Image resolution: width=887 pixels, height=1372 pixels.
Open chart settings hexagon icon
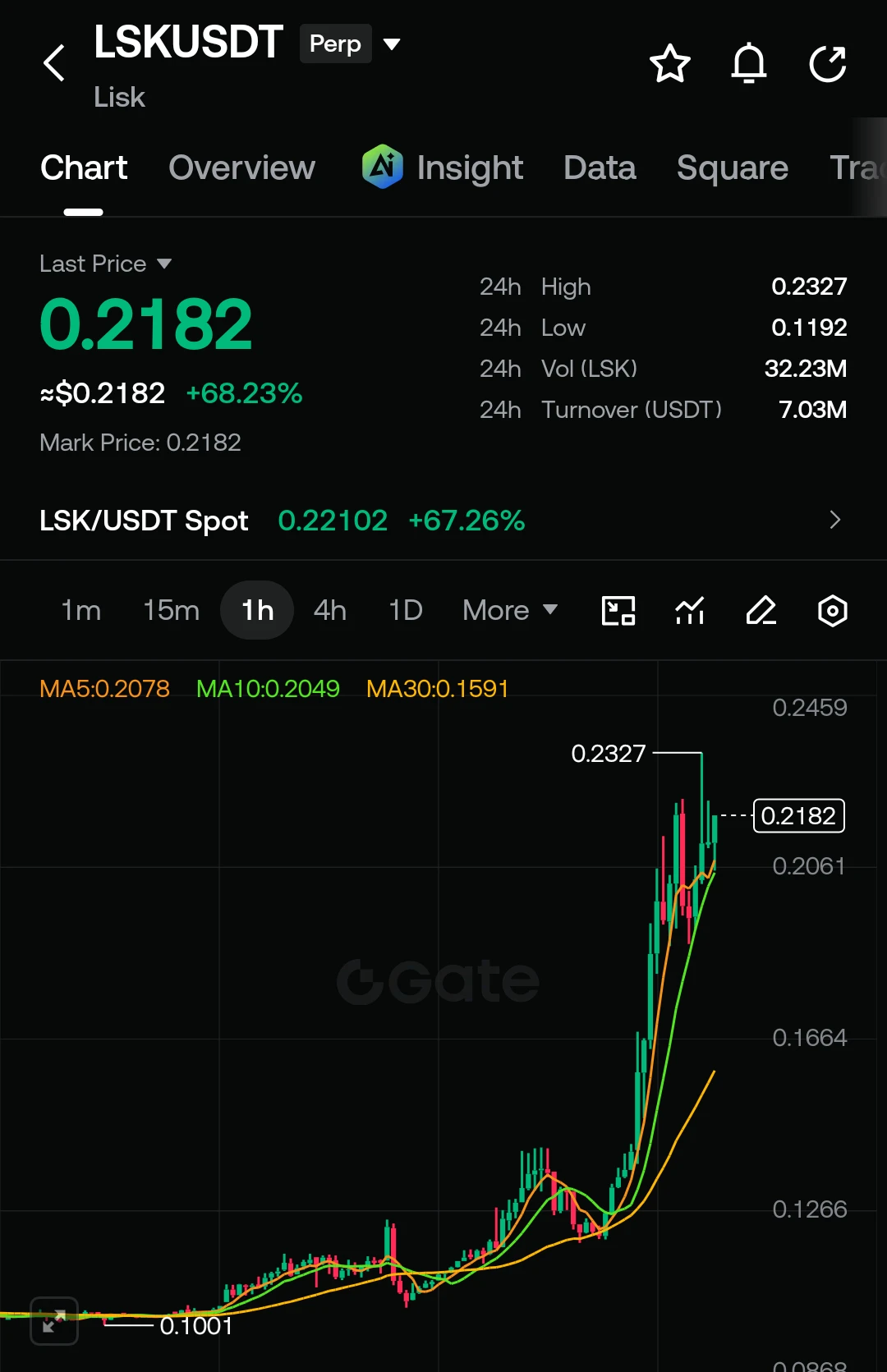[x=832, y=610]
